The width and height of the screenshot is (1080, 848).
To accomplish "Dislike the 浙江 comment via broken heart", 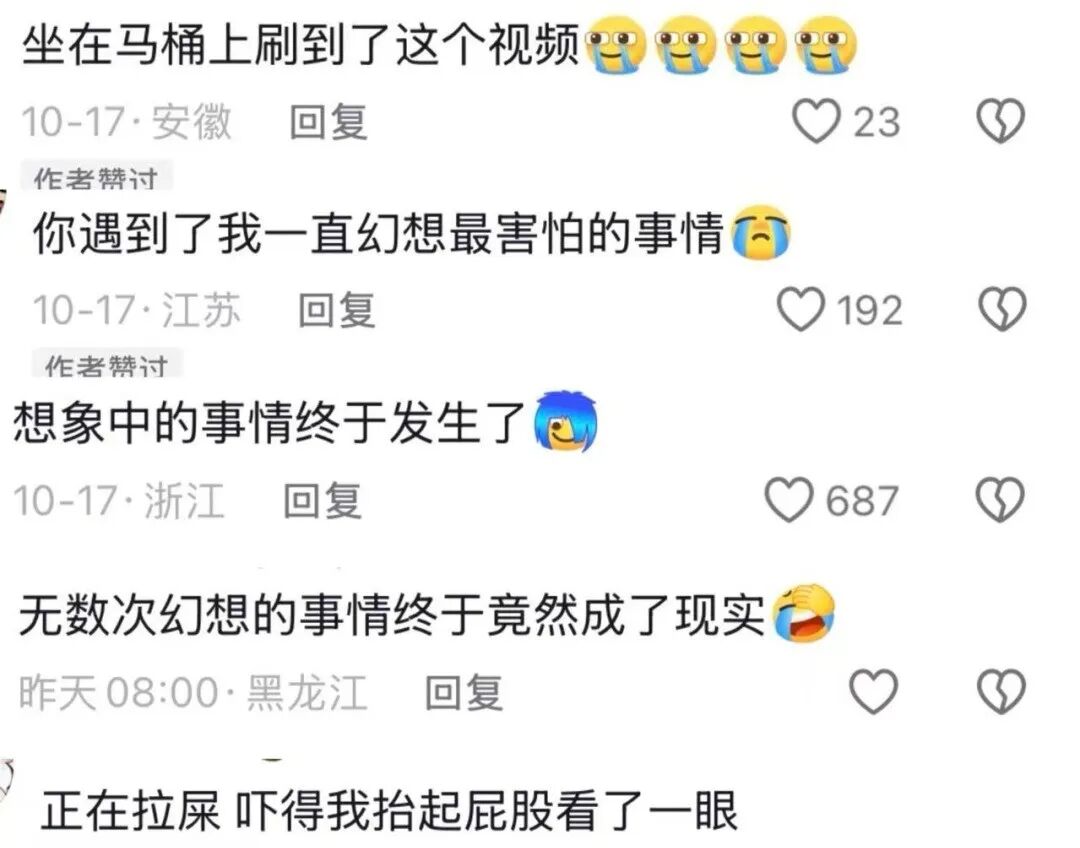I will 1001,499.
